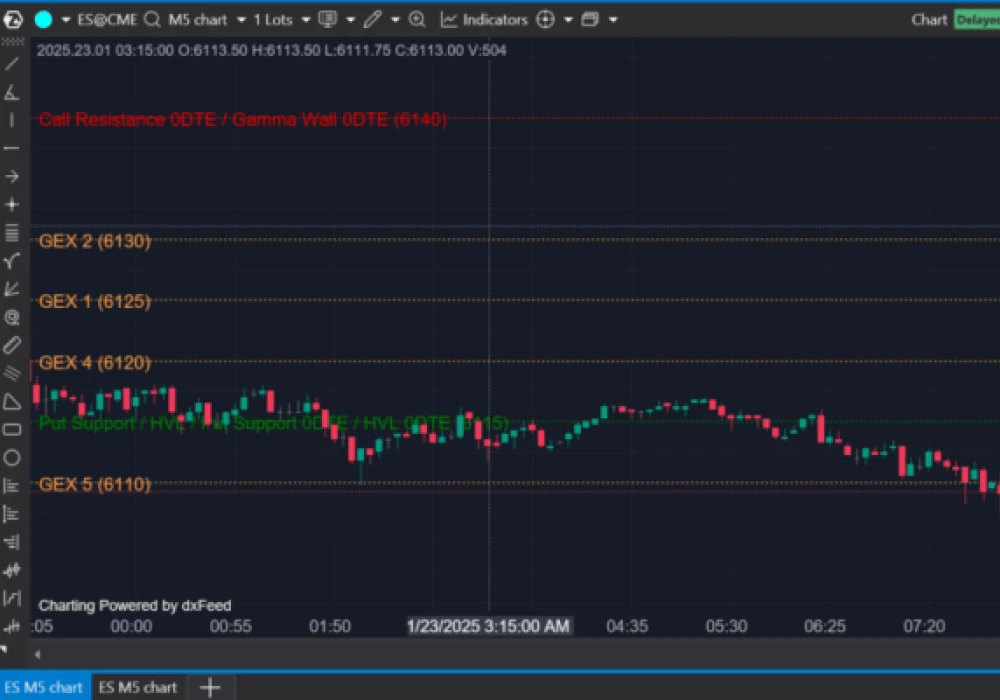
Task: Select the upper volume profile tool icon
Action: tap(11, 486)
